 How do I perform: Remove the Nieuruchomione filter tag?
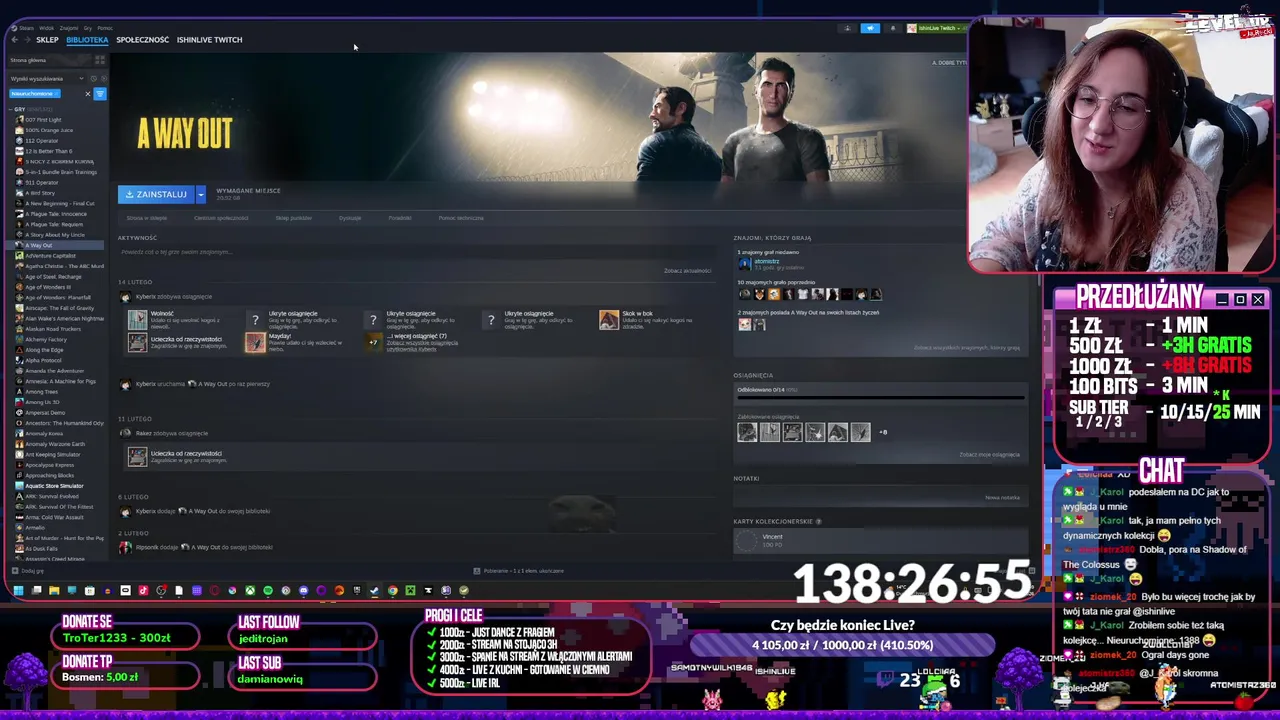pyautogui.click(x=35, y=94)
